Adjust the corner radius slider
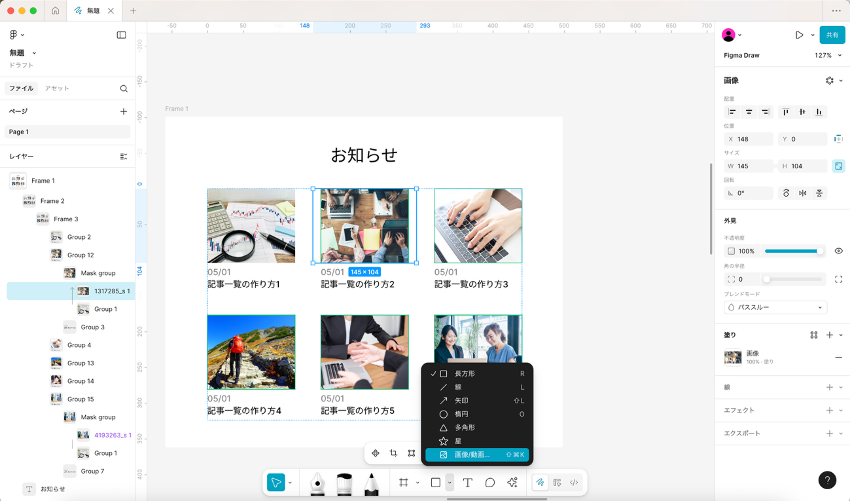This screenshot has height=502, width=850. tap(794, 279)
